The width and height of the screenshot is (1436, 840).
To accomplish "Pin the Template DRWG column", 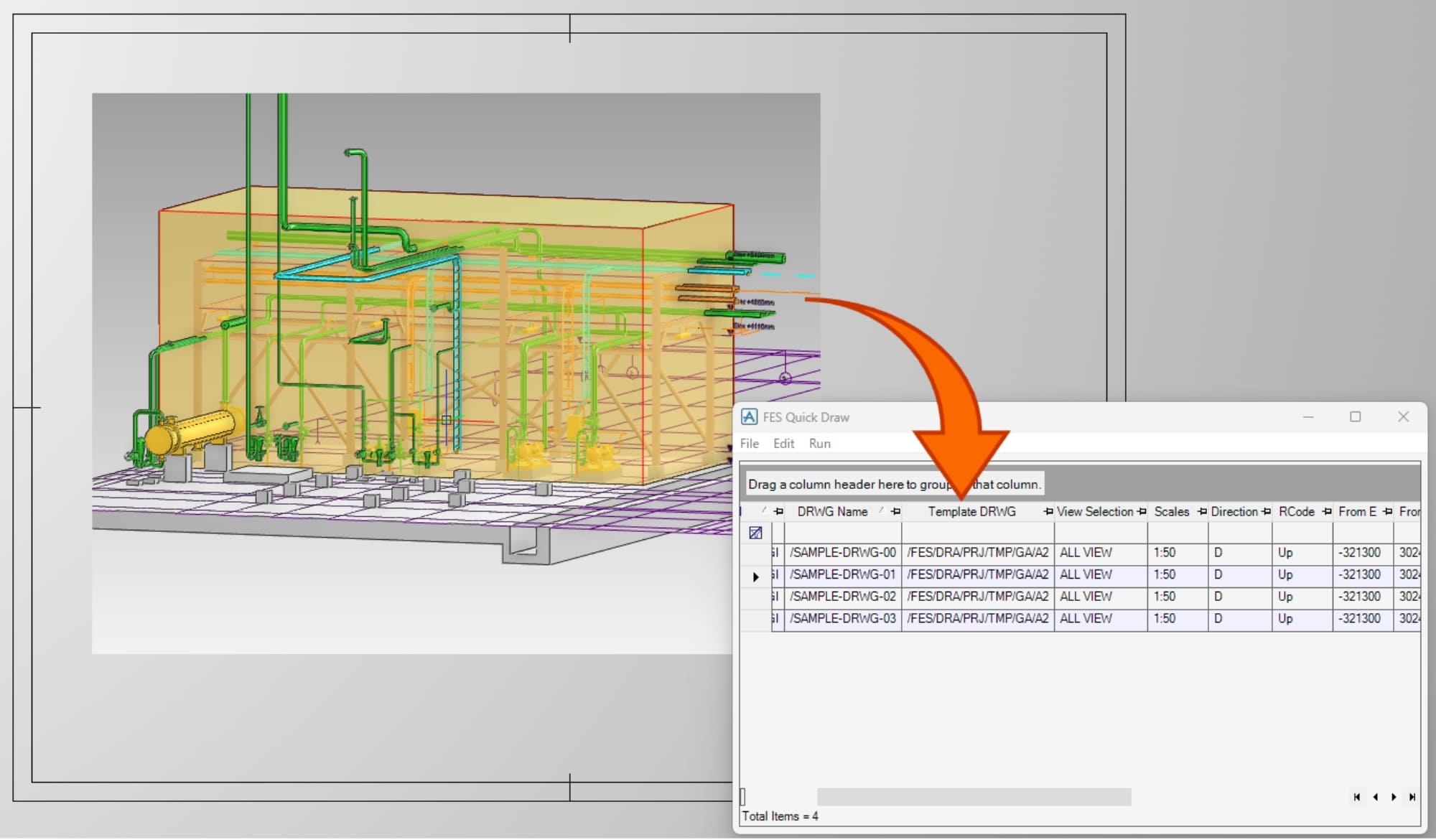I will click(x=1048, y=512).
